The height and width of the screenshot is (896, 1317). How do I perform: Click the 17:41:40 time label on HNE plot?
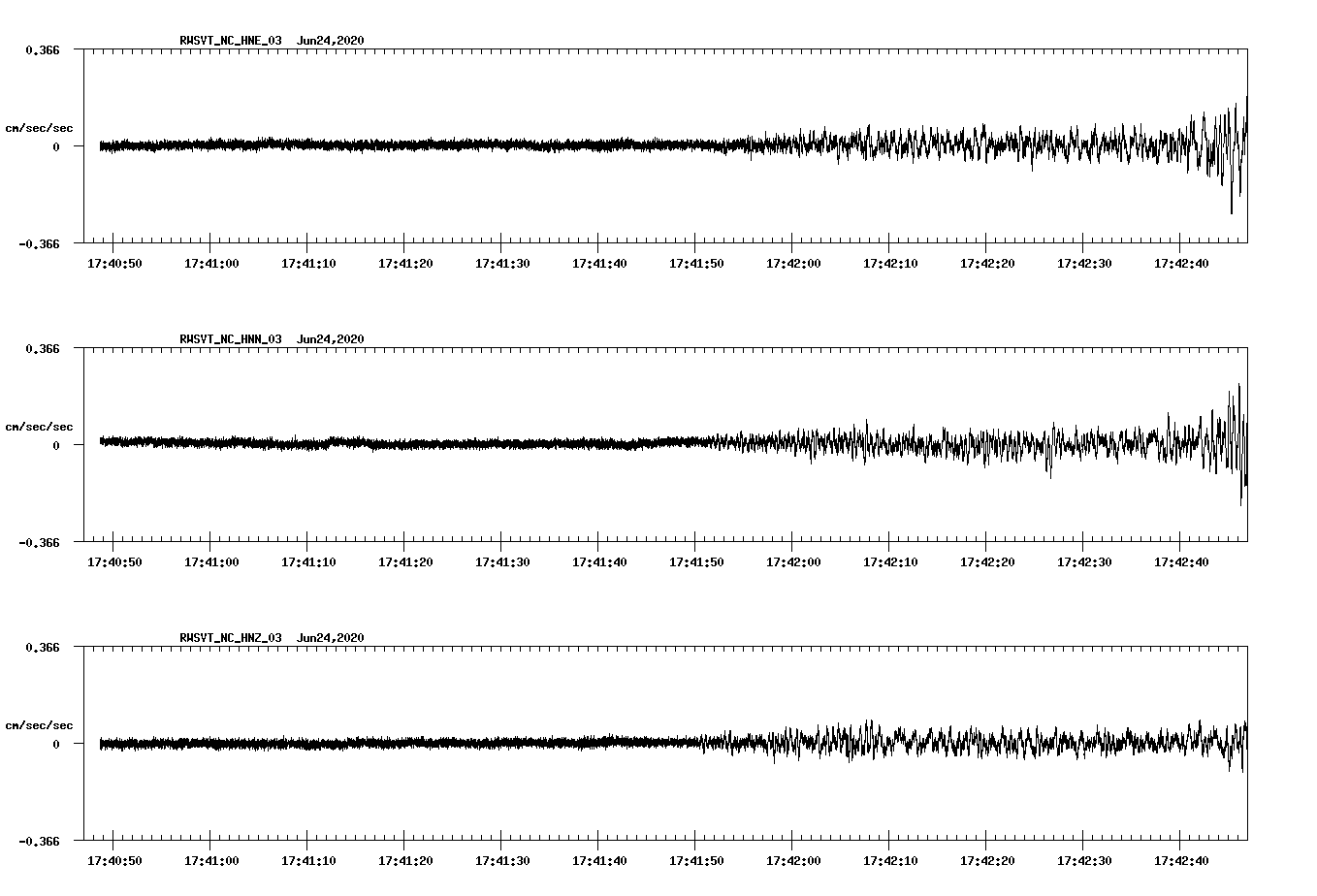tap(599, 264)
